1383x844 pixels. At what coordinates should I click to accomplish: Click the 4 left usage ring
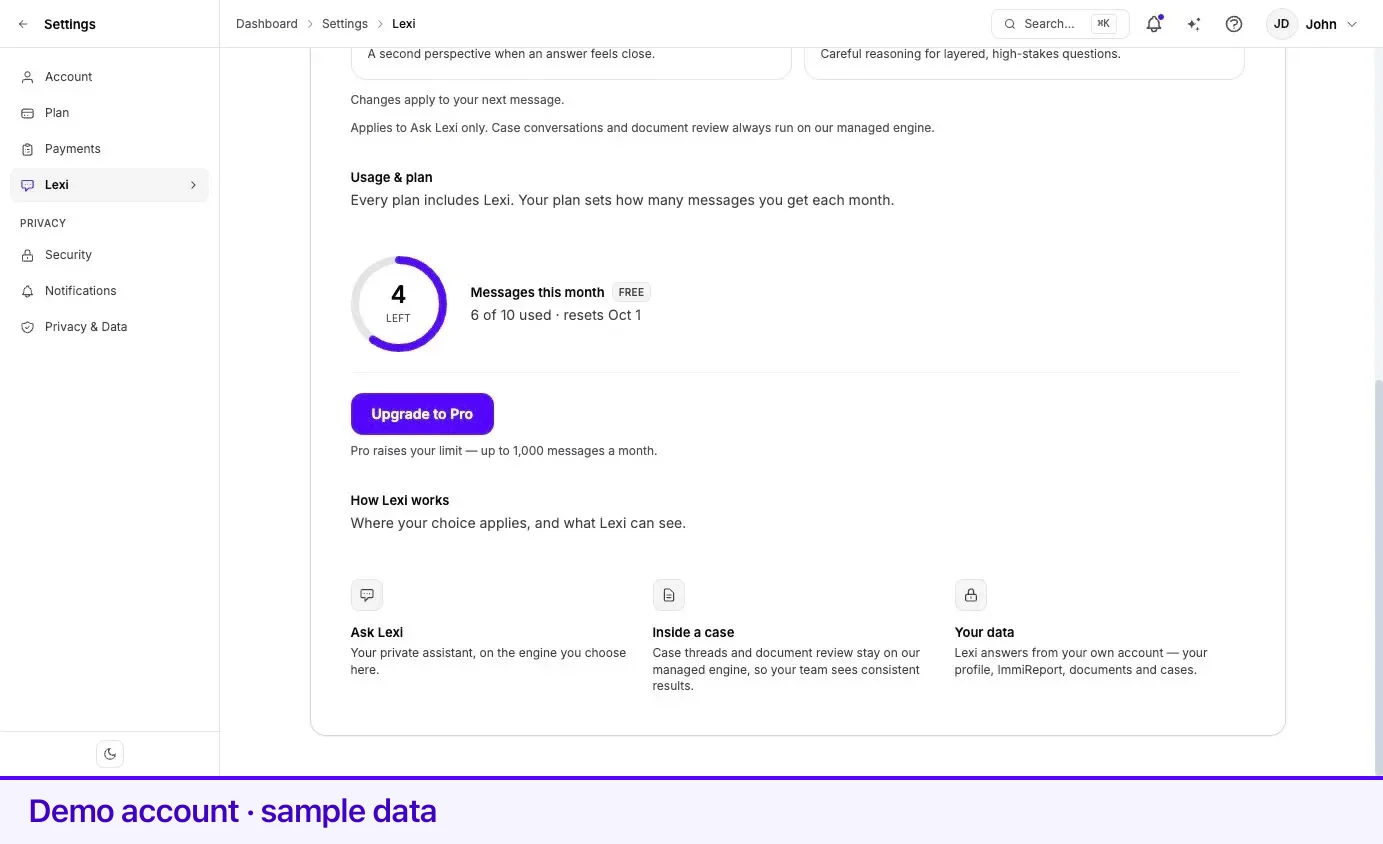click(x=398, y=304)
